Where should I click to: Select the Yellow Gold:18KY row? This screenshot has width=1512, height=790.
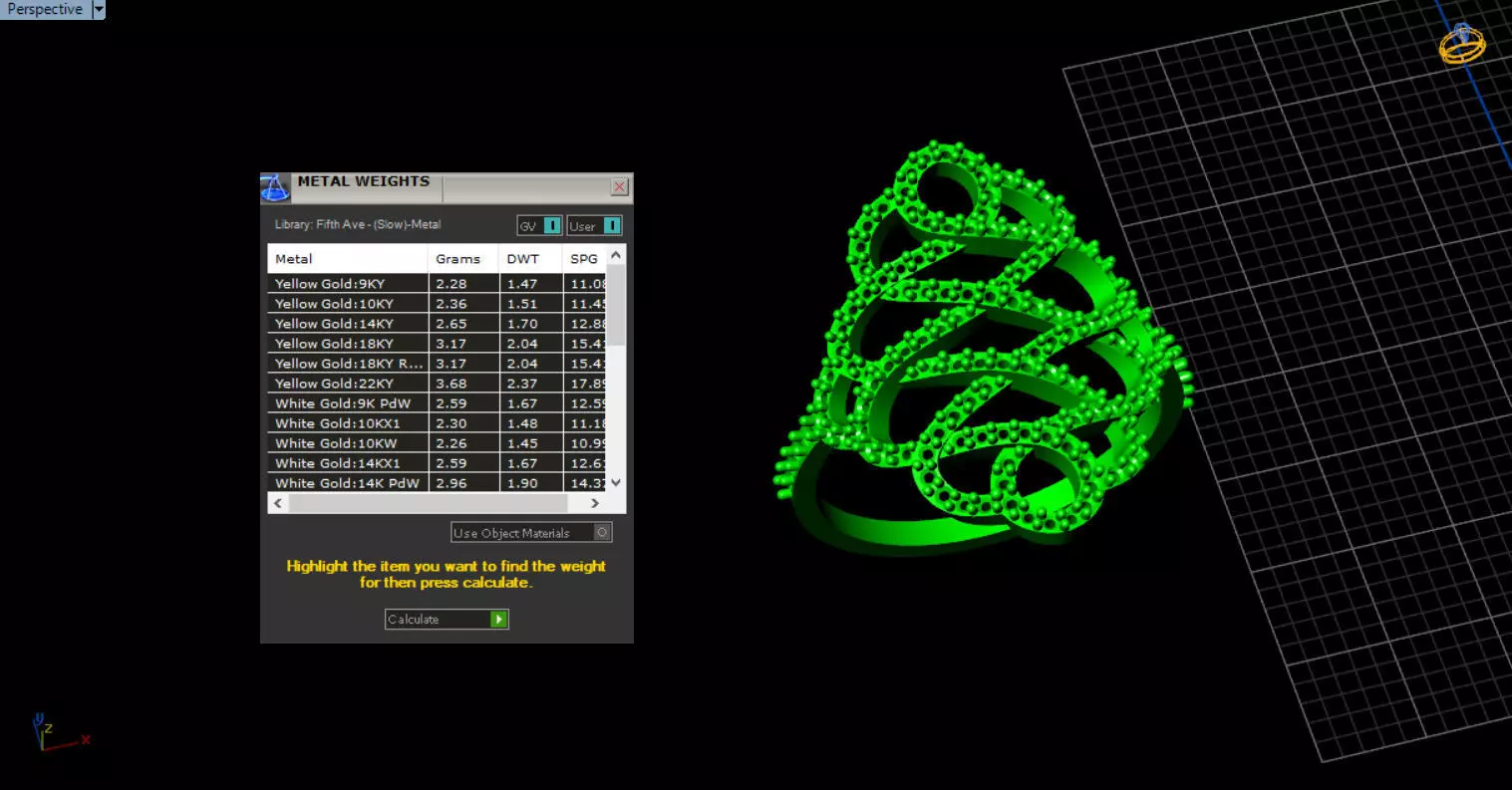coord(437,344)
